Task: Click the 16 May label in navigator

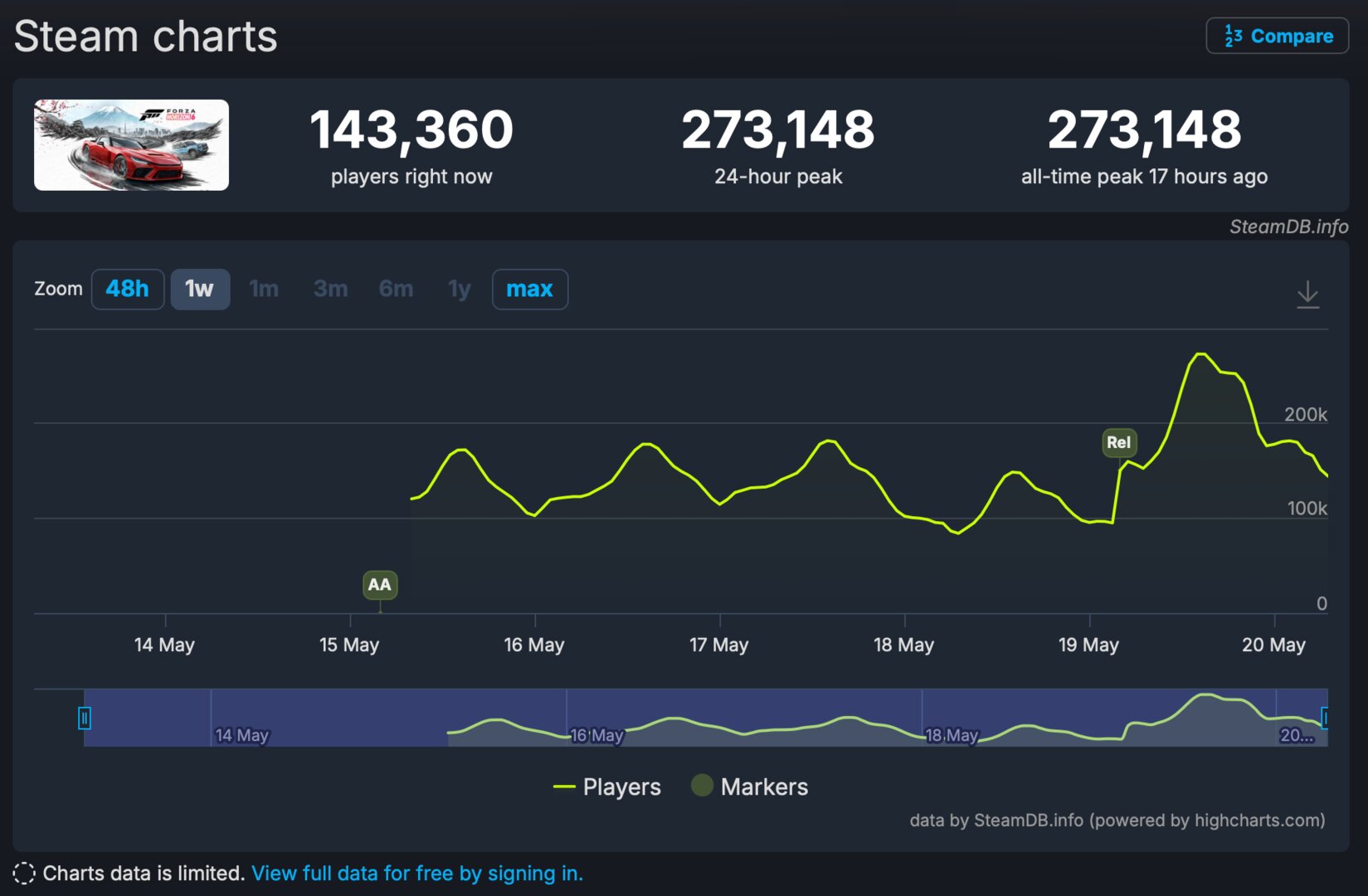Action: click(x=596, y=735)
